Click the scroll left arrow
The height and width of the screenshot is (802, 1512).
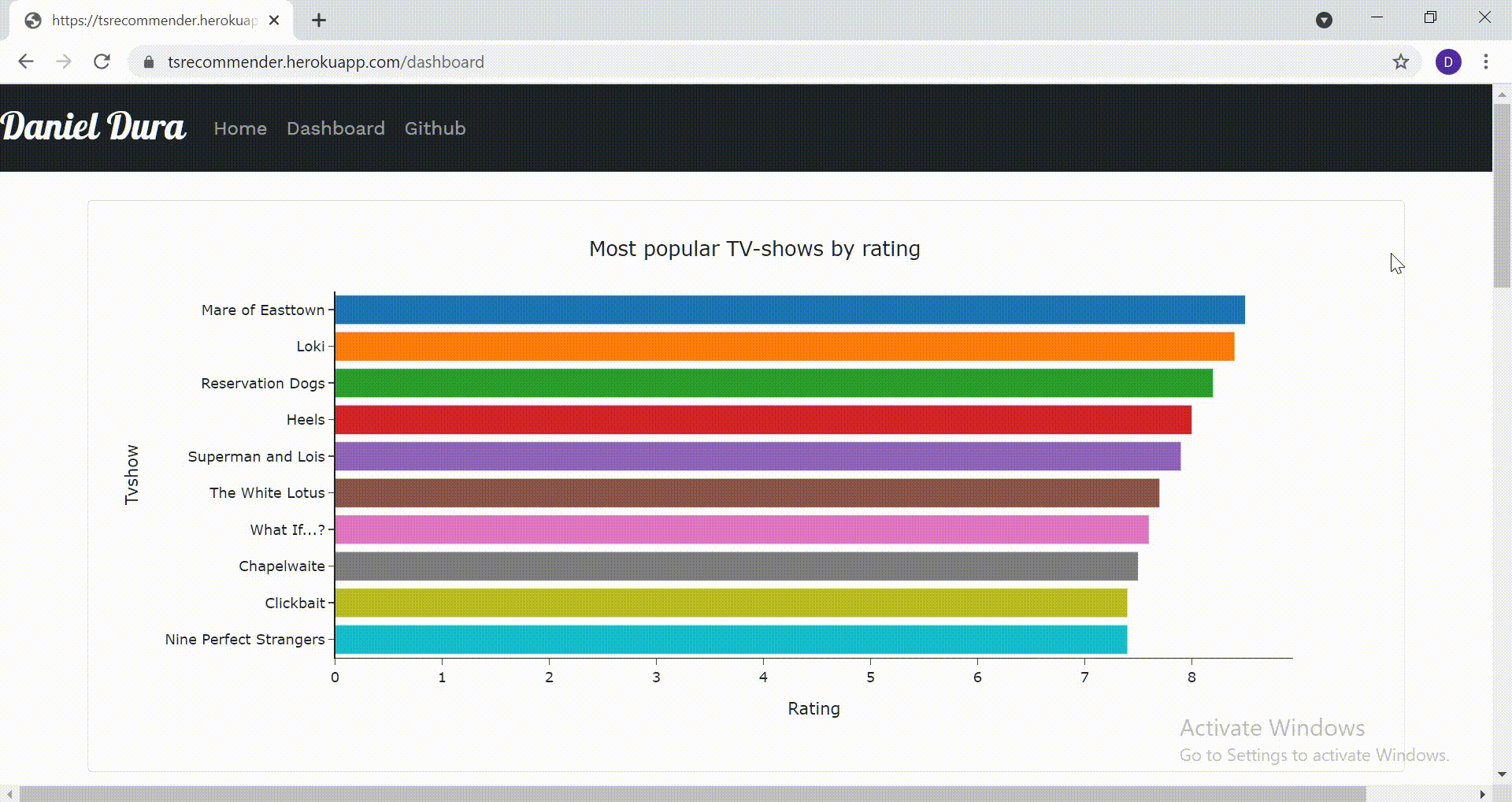9,794
